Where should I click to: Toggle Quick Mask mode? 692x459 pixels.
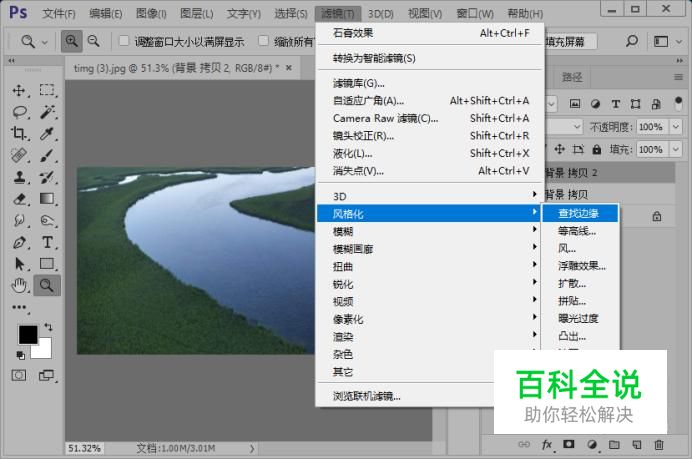pyautogui.click(x=19, y=376)
